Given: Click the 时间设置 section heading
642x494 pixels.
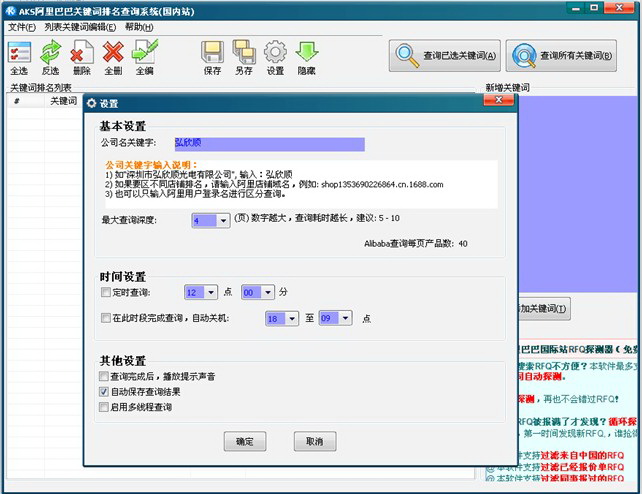Looking at the screenshot, I should pyautogui.click(x=123, y=277).
